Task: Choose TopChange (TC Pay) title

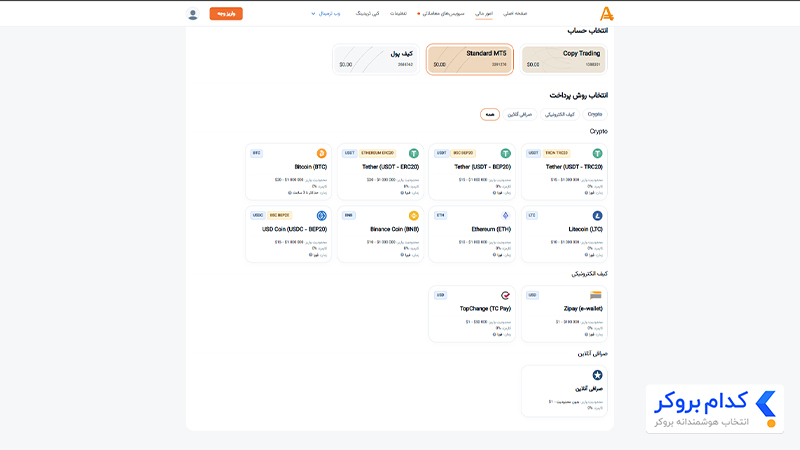Action: 485,309
